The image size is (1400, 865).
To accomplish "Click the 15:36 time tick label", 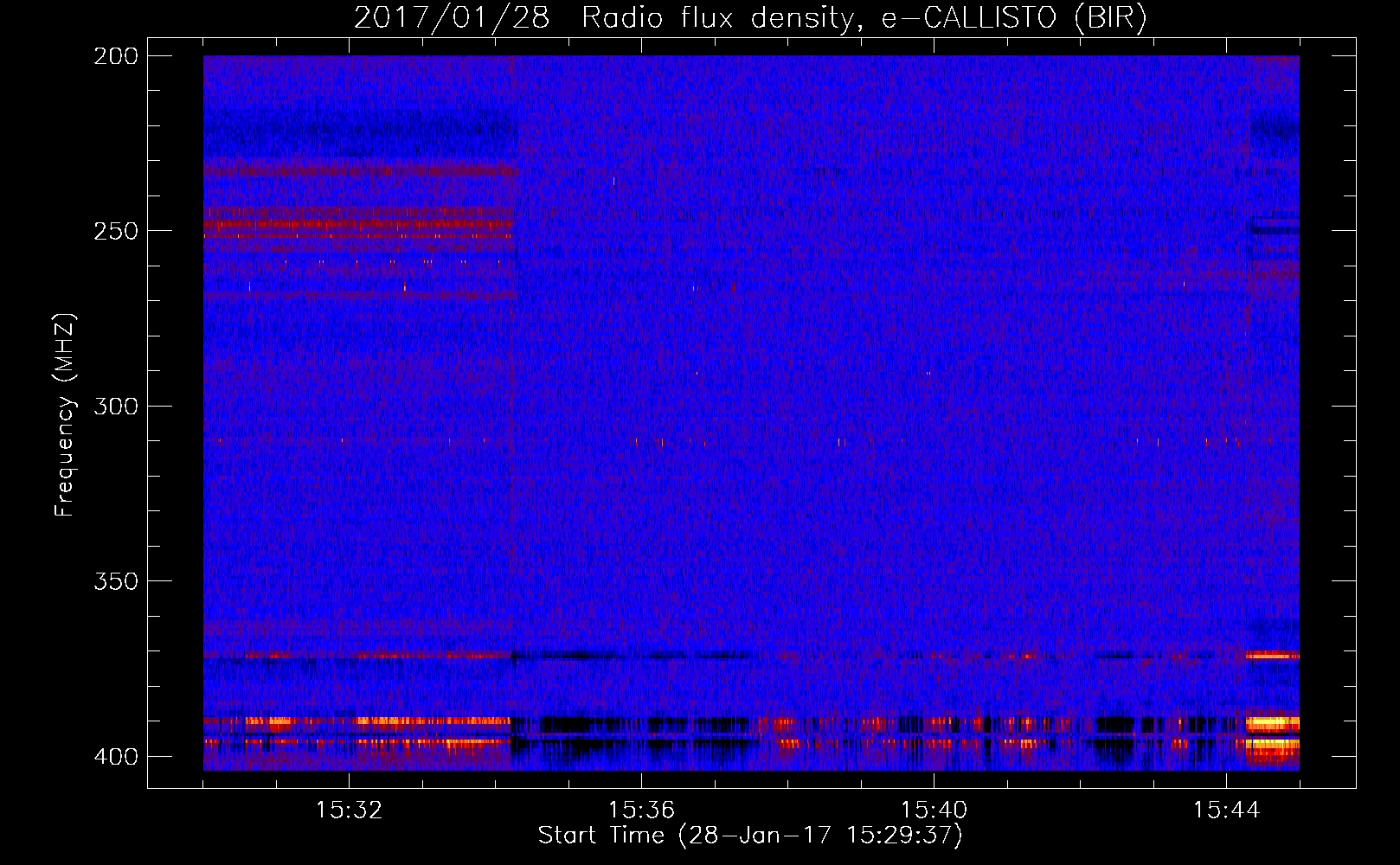I will point(641,811).
